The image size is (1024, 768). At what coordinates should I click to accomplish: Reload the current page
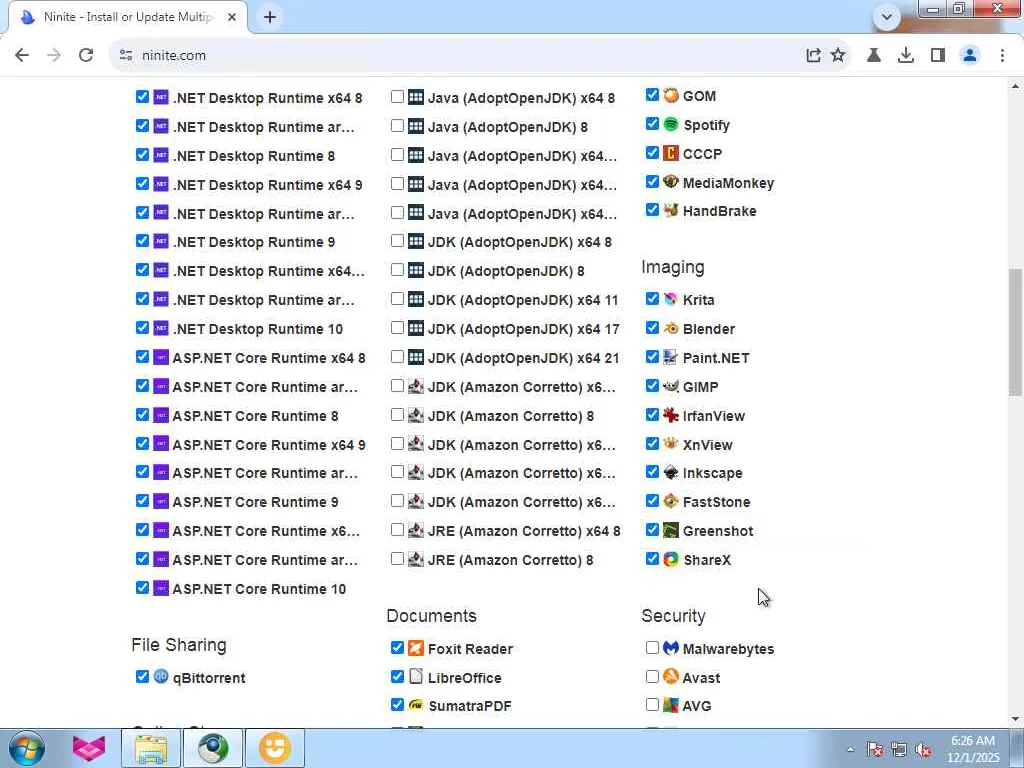pyautogui.click(x=86, y=55)
